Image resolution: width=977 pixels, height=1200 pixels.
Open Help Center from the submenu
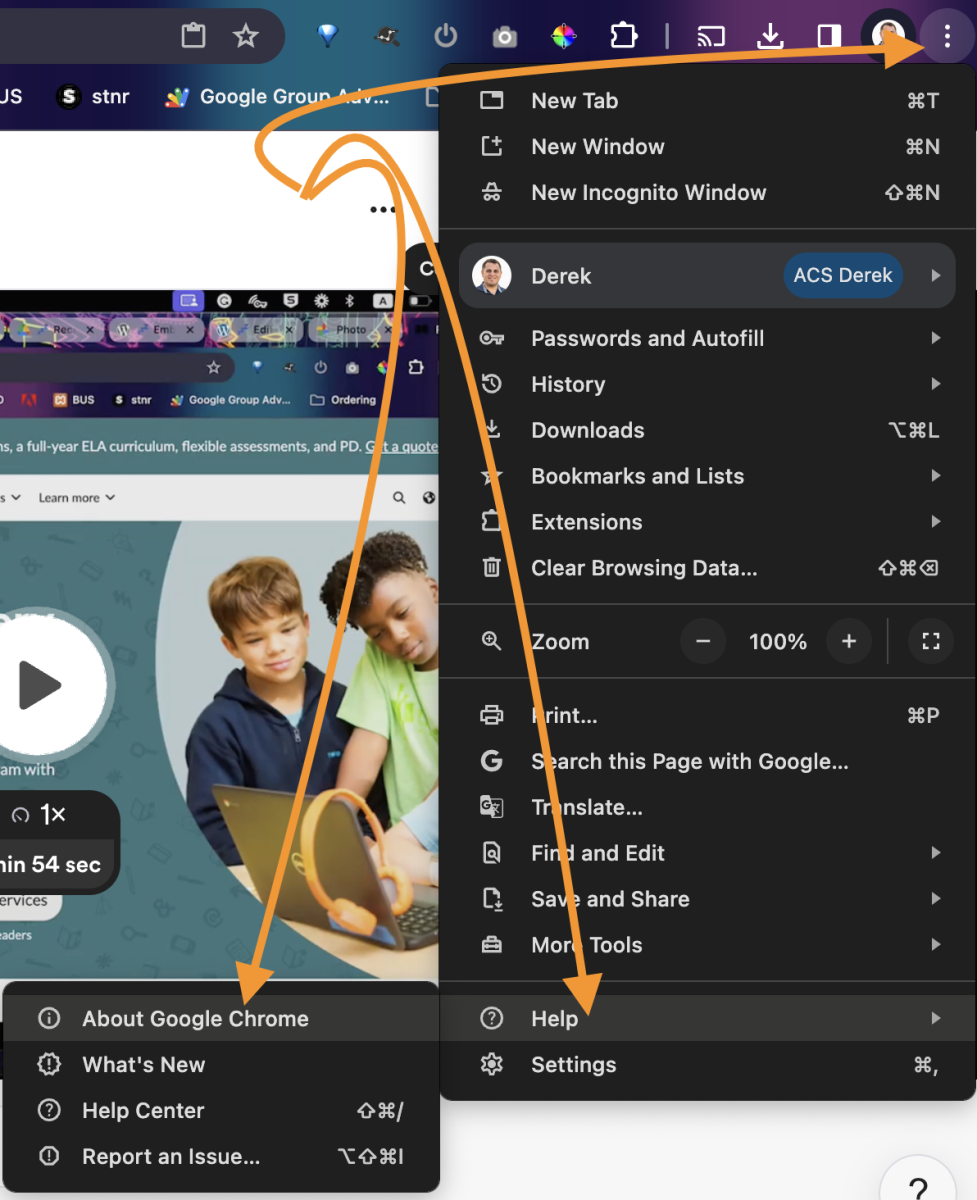[221, 1110]
